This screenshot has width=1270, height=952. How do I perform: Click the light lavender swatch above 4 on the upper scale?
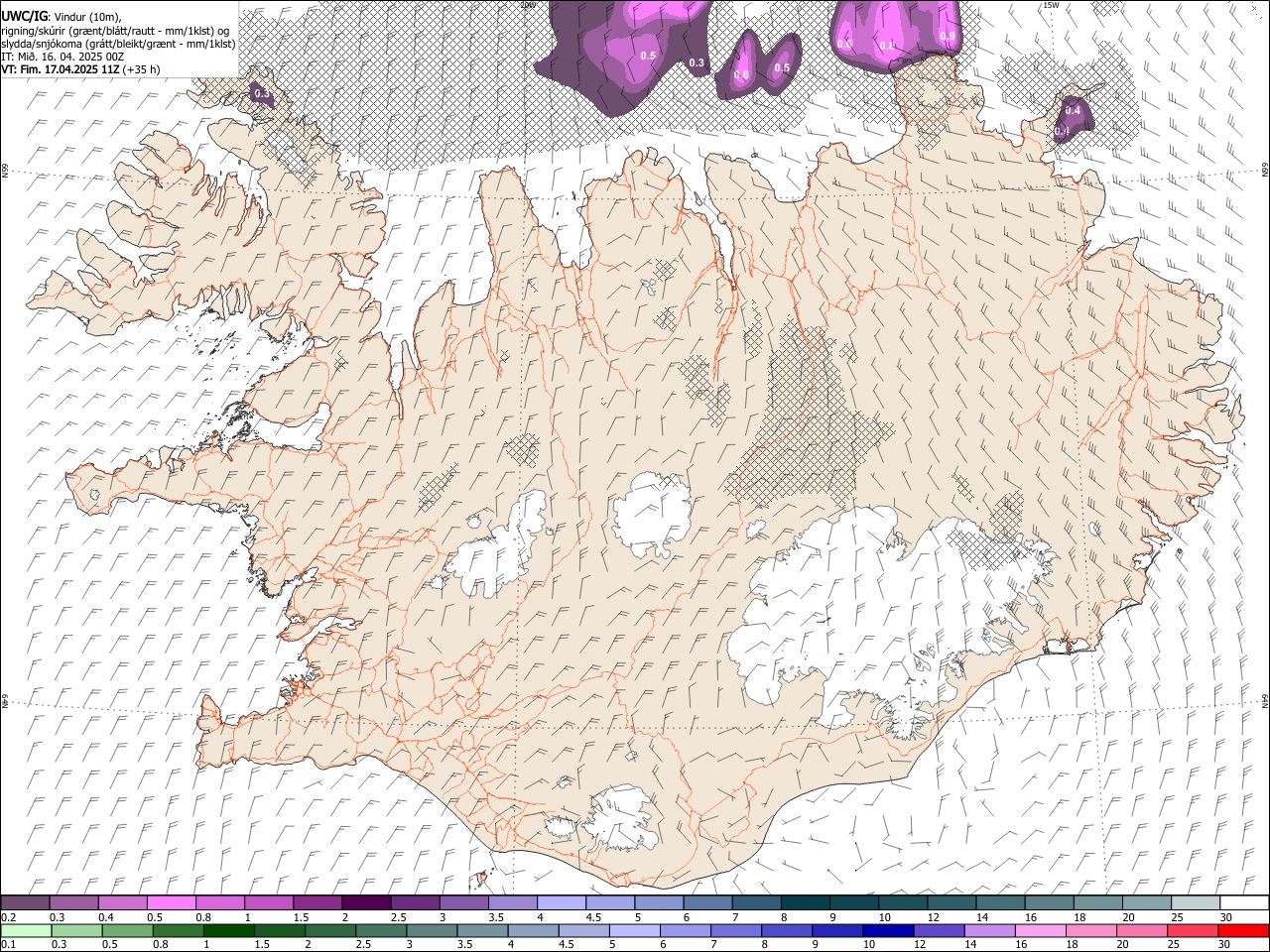click(x=561, y=902)
